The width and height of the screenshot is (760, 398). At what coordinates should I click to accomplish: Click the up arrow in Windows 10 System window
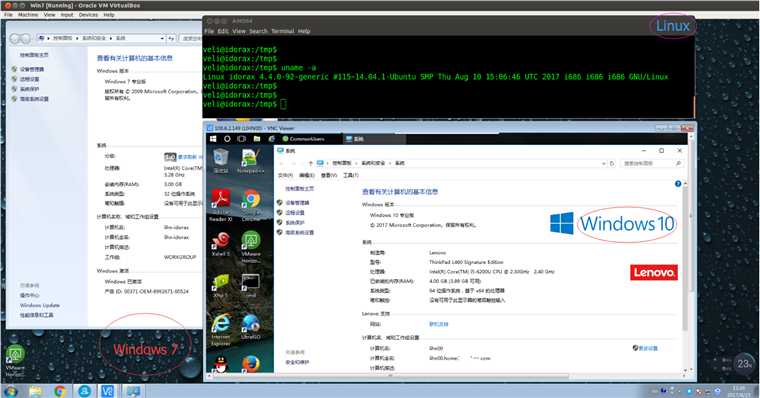click(x=310, y=163)
